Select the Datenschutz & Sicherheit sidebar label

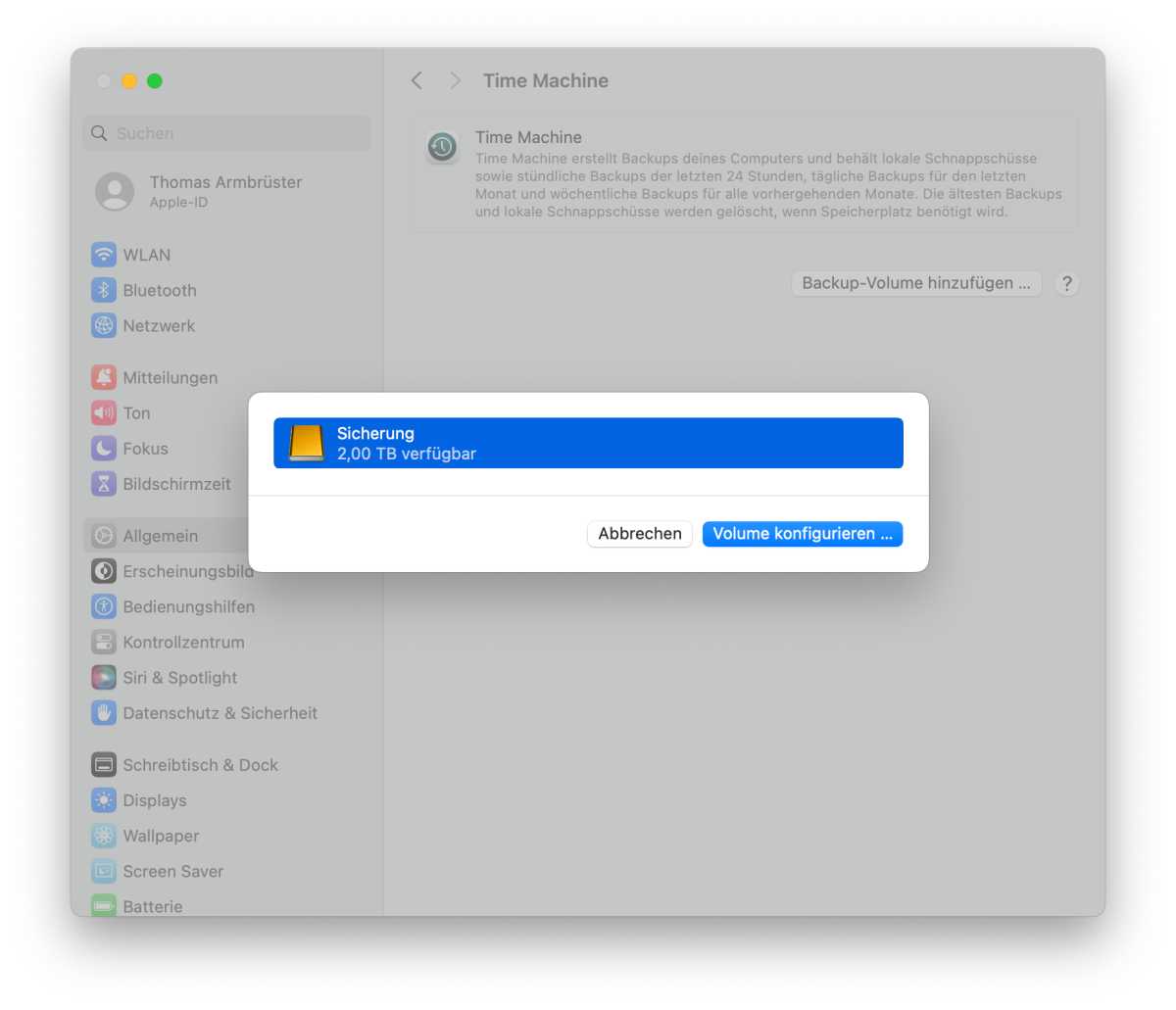point(220,713)
